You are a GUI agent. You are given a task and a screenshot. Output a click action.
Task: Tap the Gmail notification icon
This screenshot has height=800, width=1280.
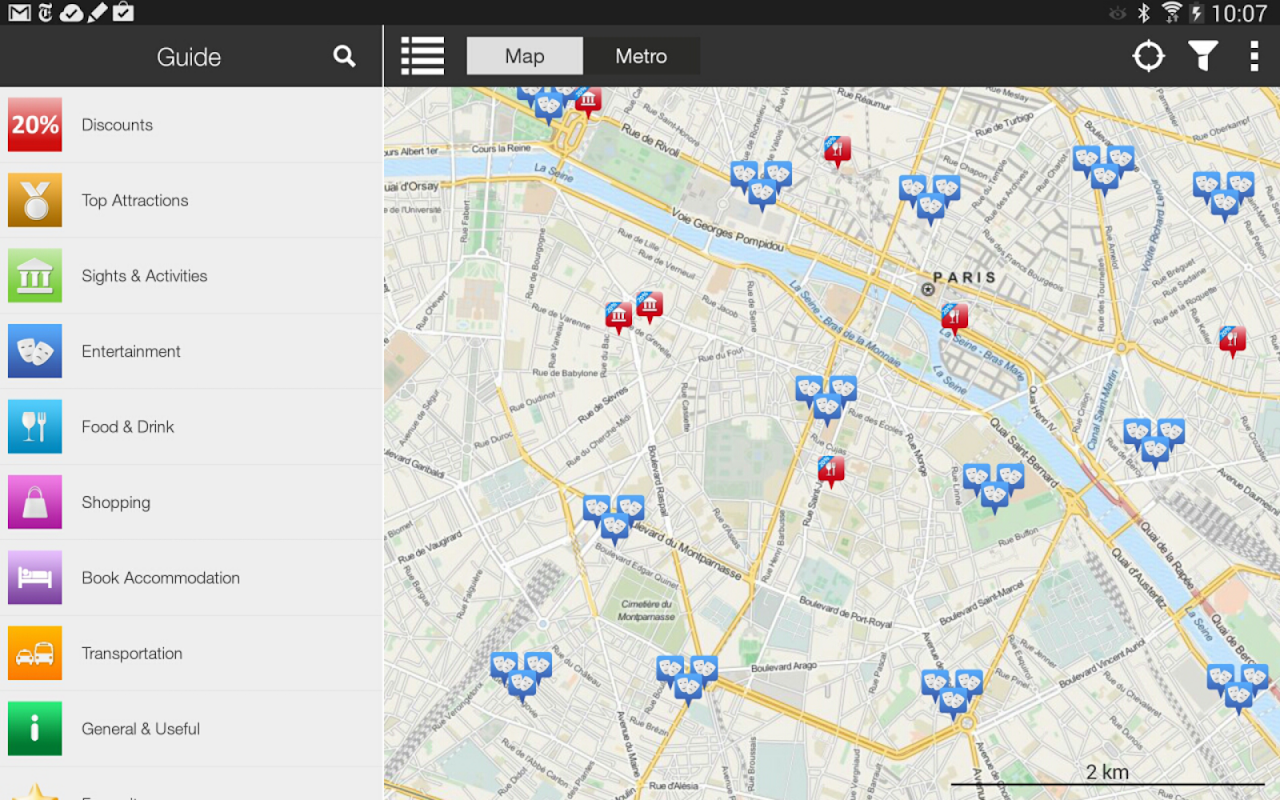click(19, 12)
